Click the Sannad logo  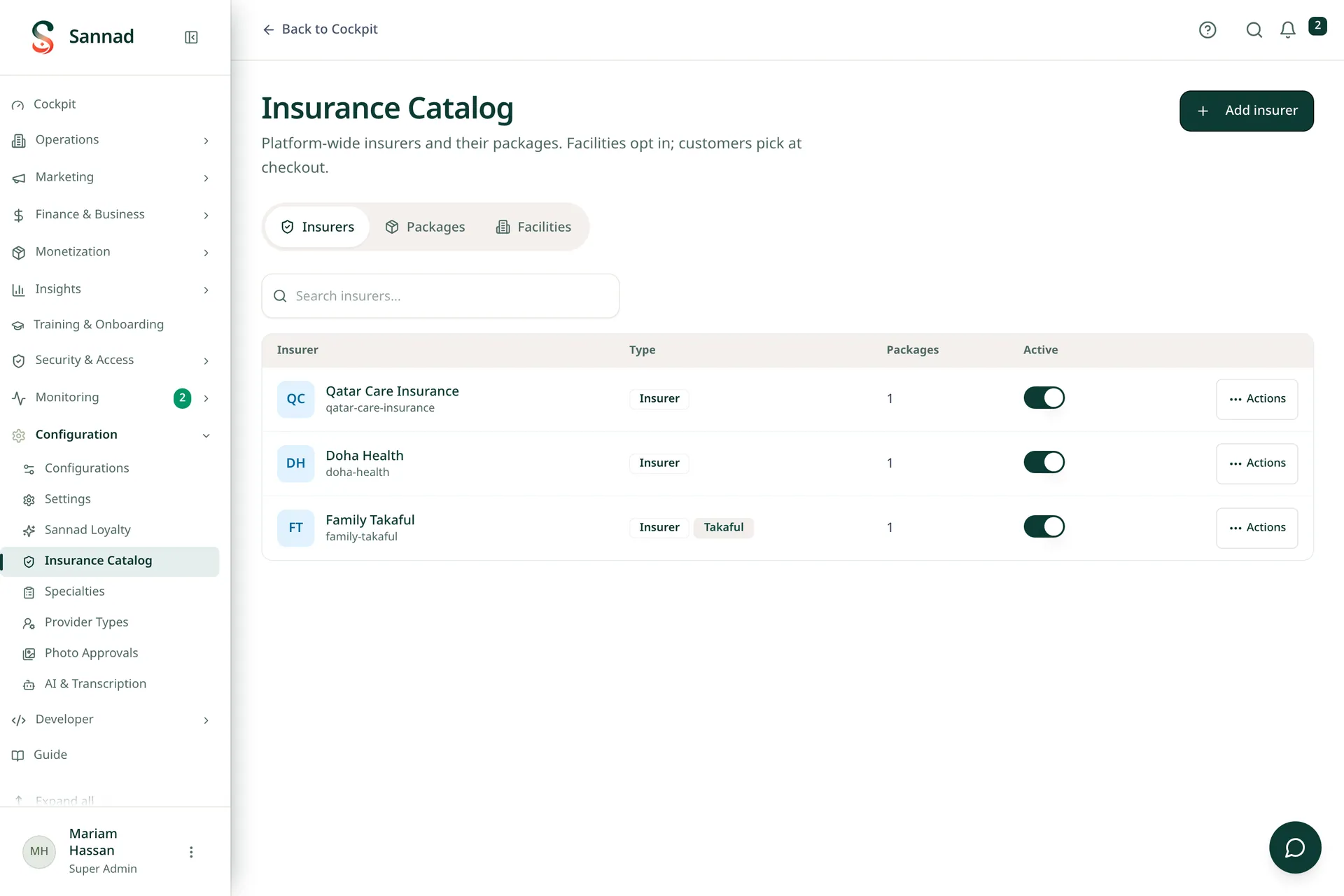[43, 36]
